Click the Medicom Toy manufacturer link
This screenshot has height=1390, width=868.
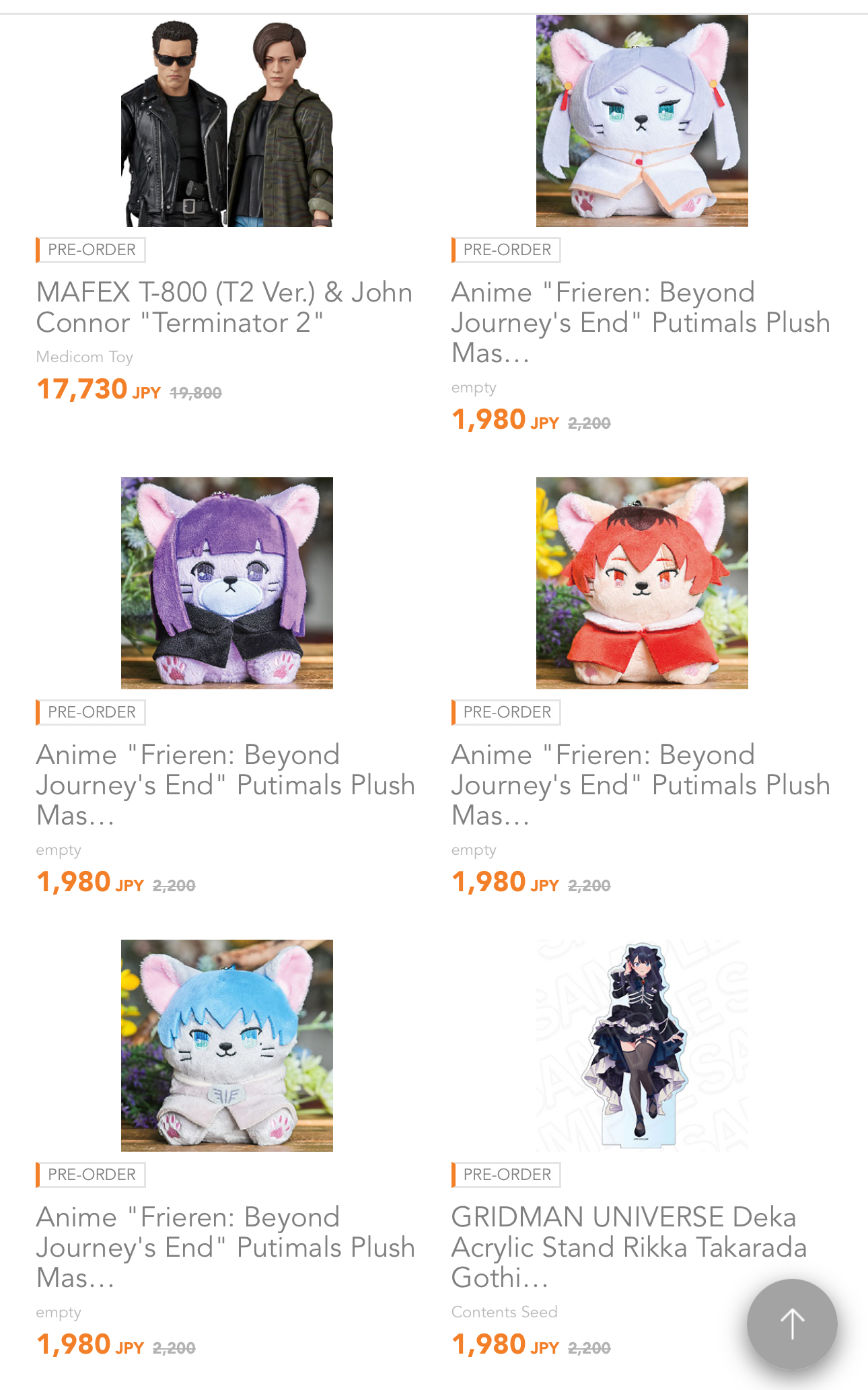[x=85, y=357]
